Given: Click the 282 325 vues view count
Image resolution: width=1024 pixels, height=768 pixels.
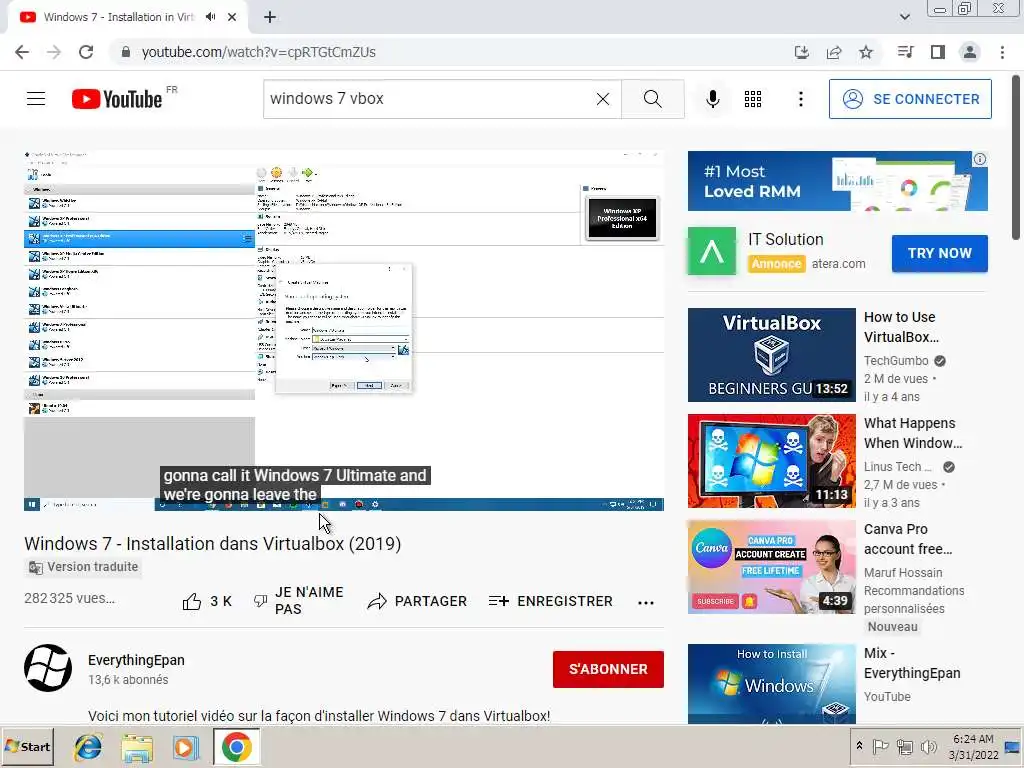Looking at the screenshot, I should pyautogui.click(x=69, y=598).
